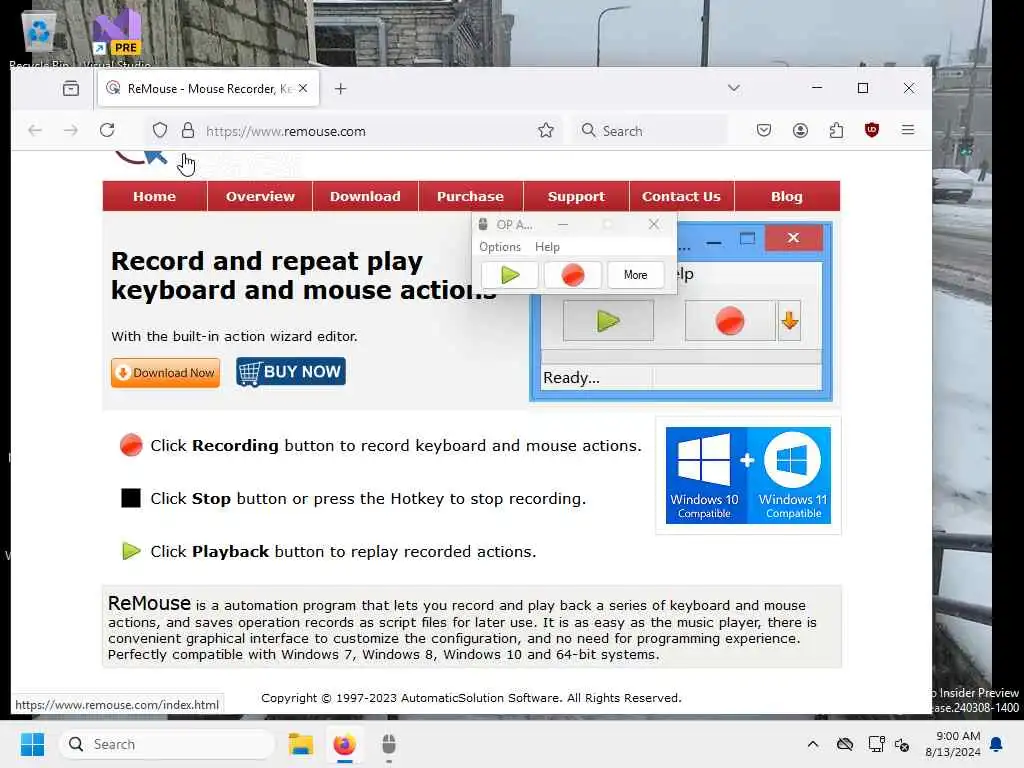Click the Firefox taskbar icon
The width and height of the screenshot is (1024, 768).
click(x=344, y=744)
